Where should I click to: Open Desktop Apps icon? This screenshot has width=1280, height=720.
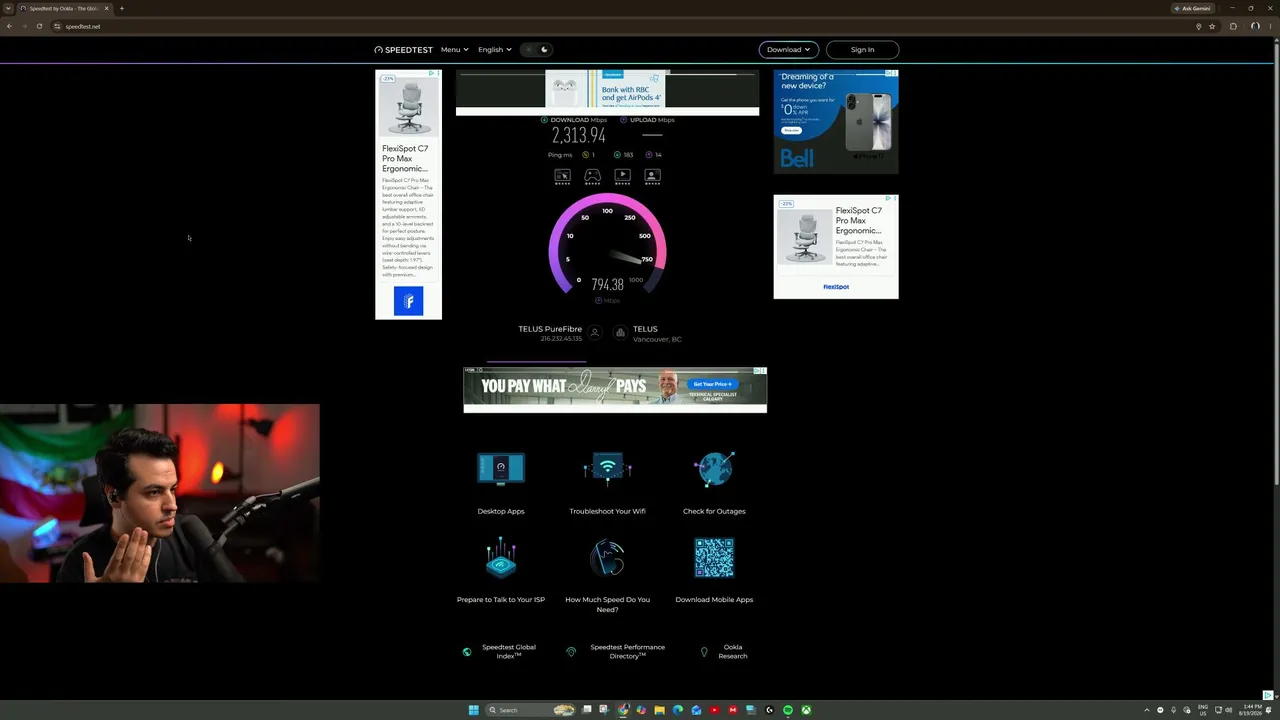click(501, 468)
